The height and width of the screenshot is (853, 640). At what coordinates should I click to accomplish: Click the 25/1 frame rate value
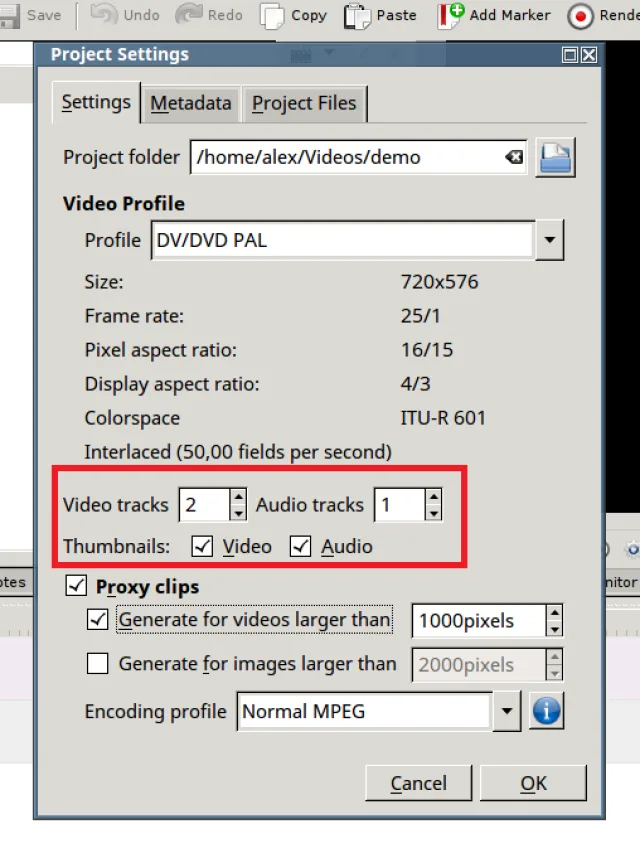pos(421,316)
